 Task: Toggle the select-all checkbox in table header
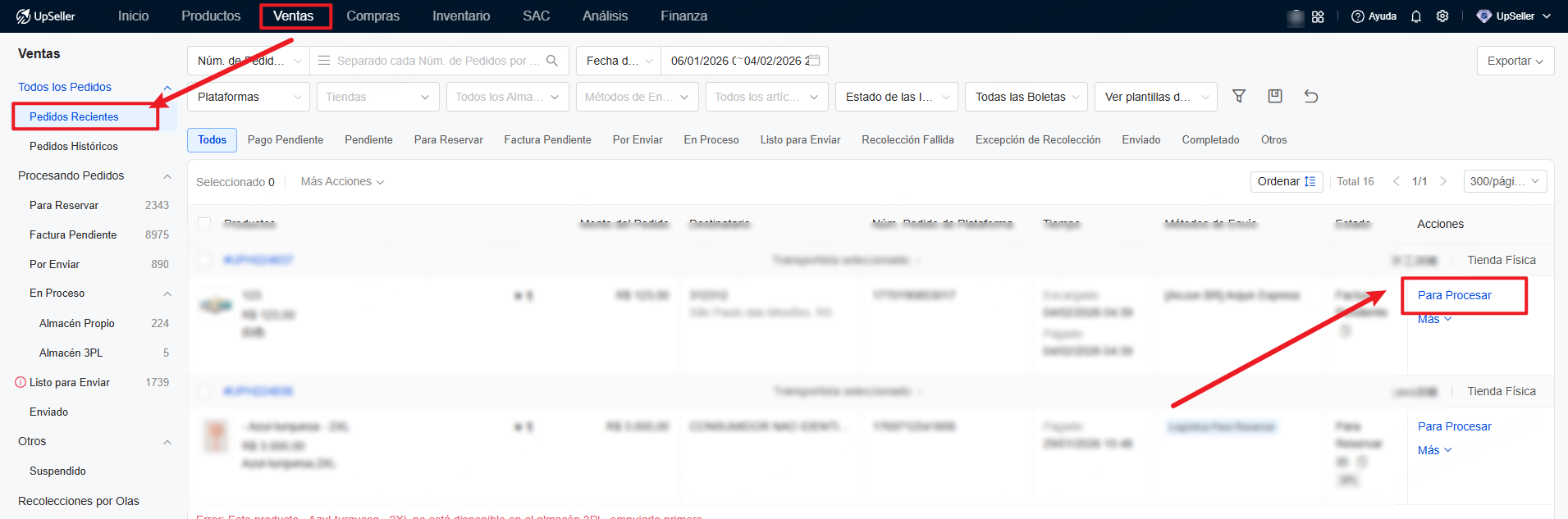click(204, 224)
